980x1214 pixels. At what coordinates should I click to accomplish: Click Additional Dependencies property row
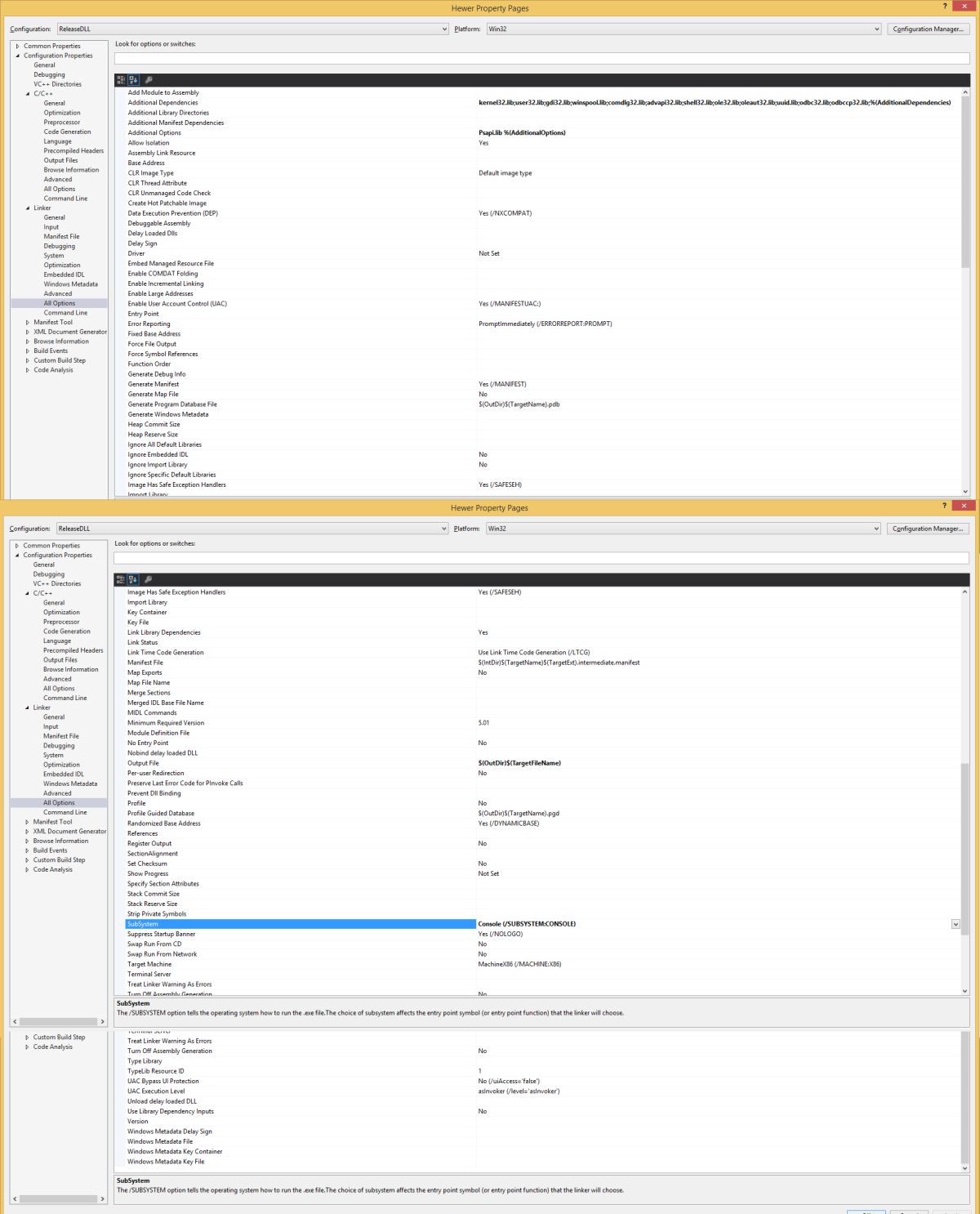click(542, 103)
